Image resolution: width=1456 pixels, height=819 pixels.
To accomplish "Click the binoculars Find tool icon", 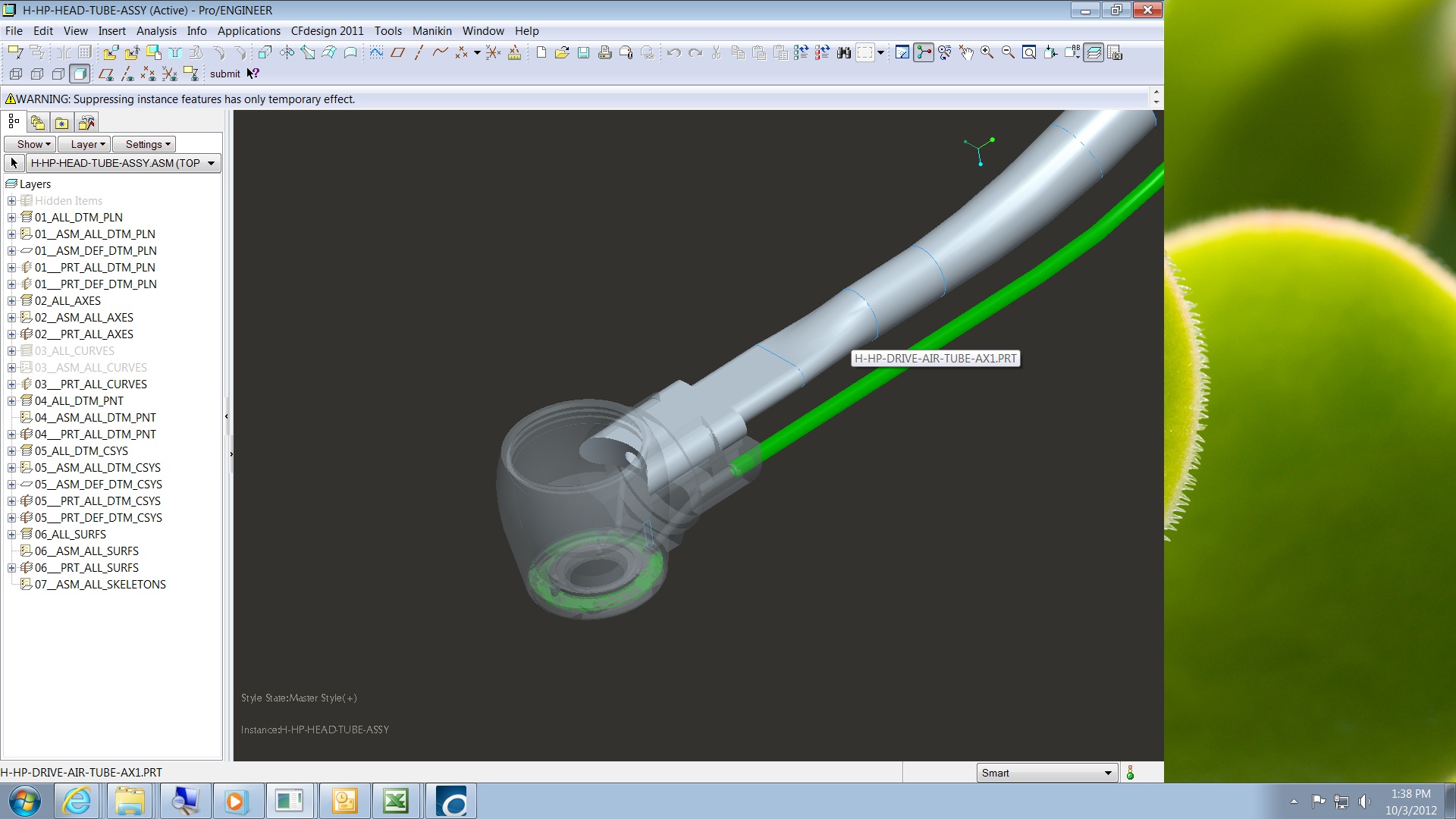I will [843, 52].
